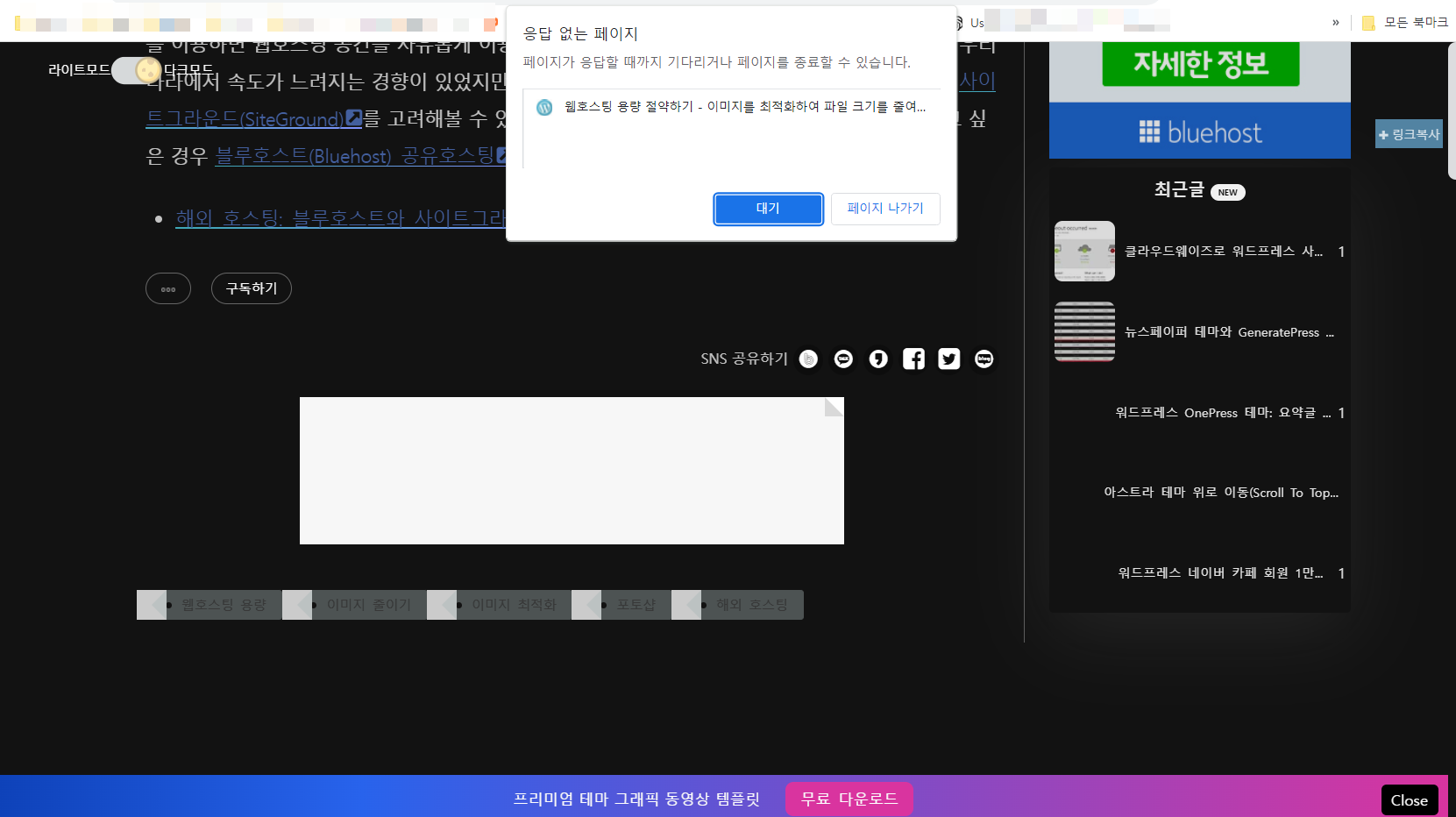
Task: Click 대기 to wait for the unresponsive page
Action: [x=768, y=209]
